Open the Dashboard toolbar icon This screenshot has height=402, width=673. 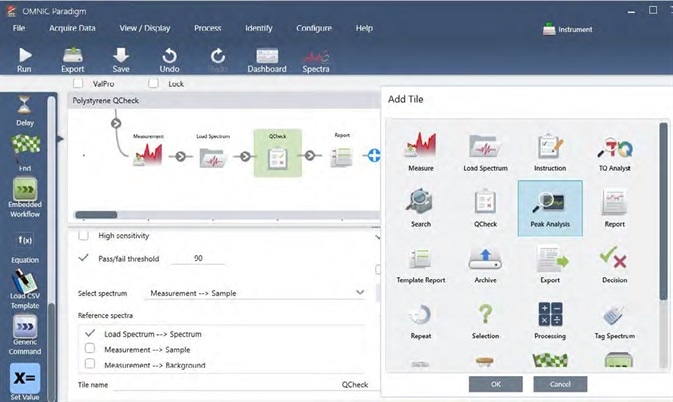(x=267, y=59)
